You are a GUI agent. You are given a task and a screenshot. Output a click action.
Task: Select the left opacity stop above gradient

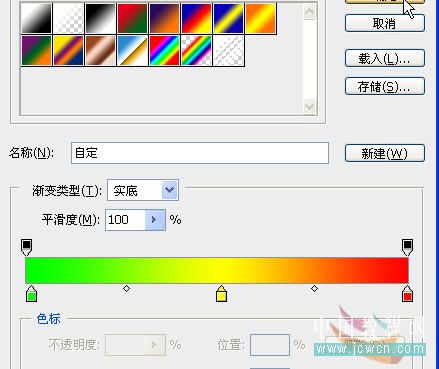[x=26, y=247]
